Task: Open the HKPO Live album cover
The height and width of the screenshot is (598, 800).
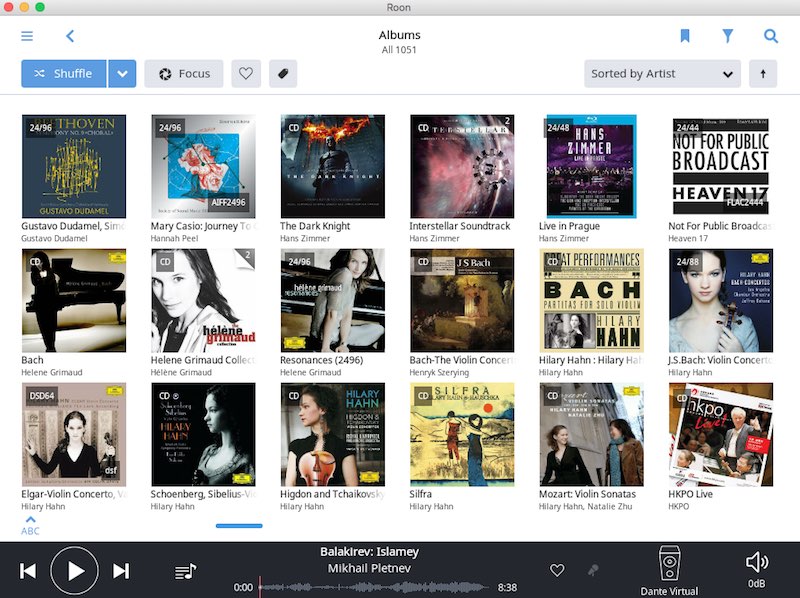Action: pyautogui.click(x=721, y=435)
